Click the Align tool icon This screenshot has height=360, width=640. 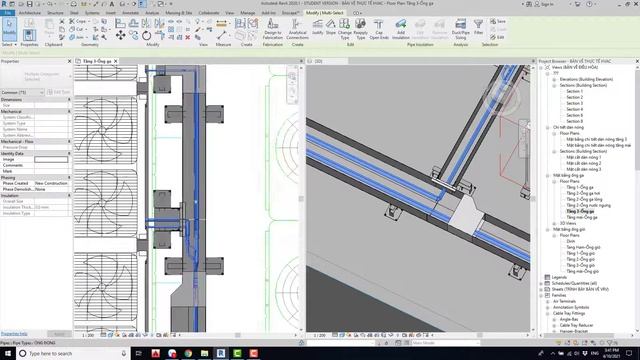pyautogui.click(x=120, y=23)
